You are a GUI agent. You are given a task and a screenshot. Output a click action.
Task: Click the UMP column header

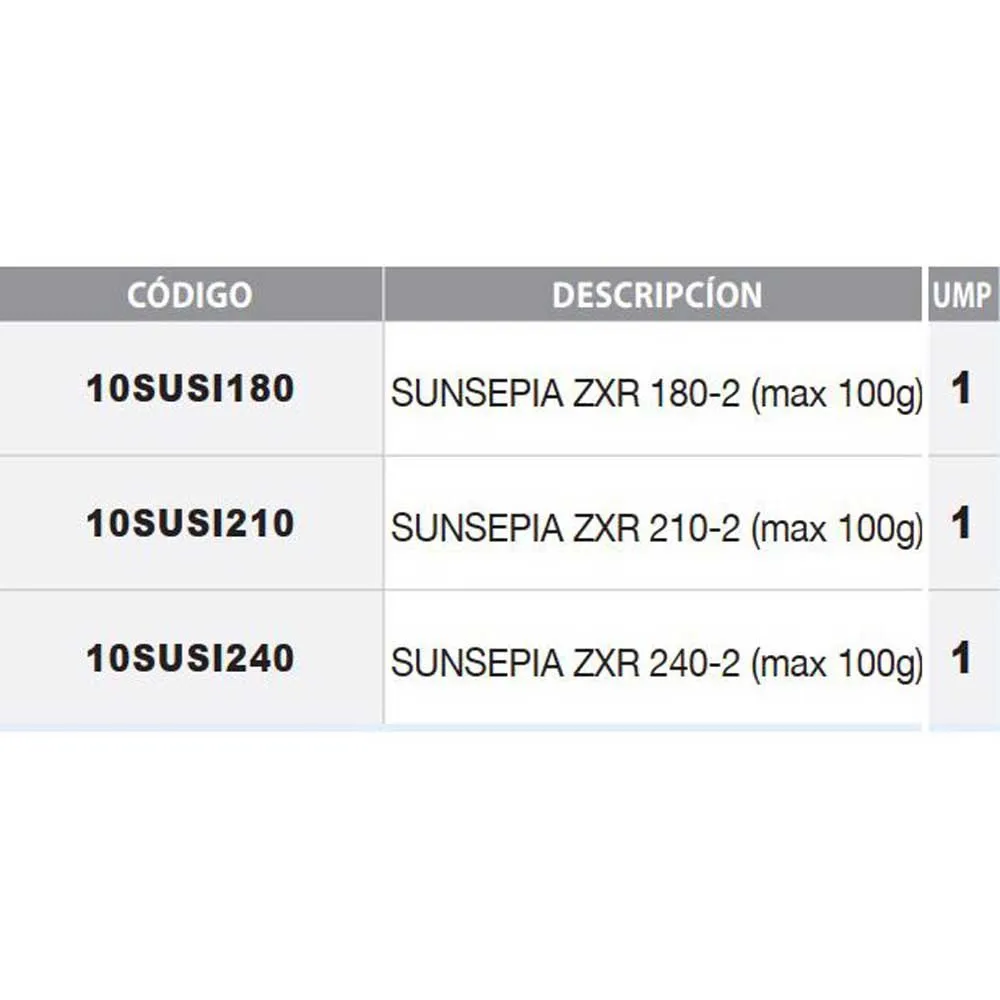pyautogui.click(x=962, y=295)
